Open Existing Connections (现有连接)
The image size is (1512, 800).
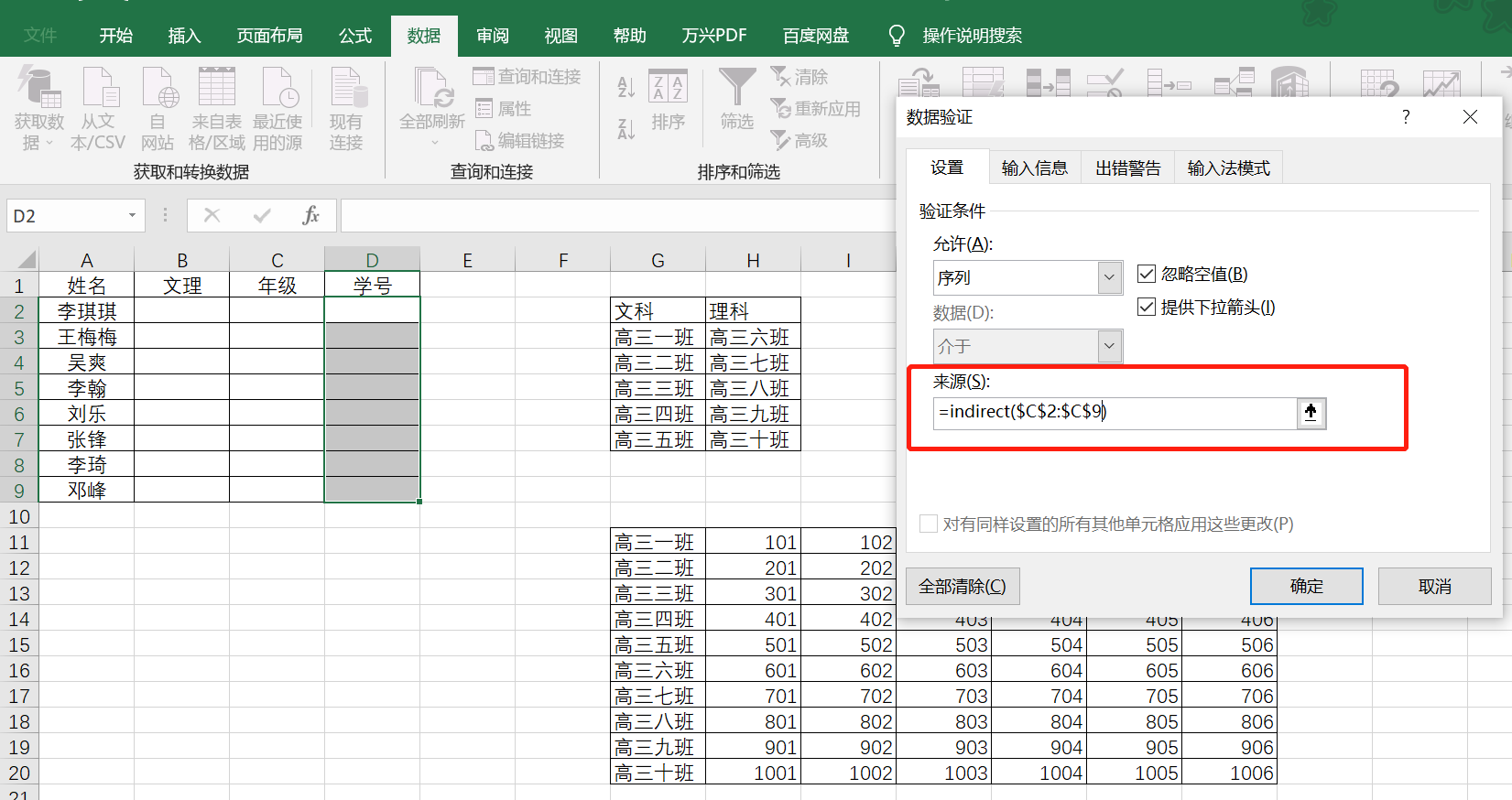(346, 109)
